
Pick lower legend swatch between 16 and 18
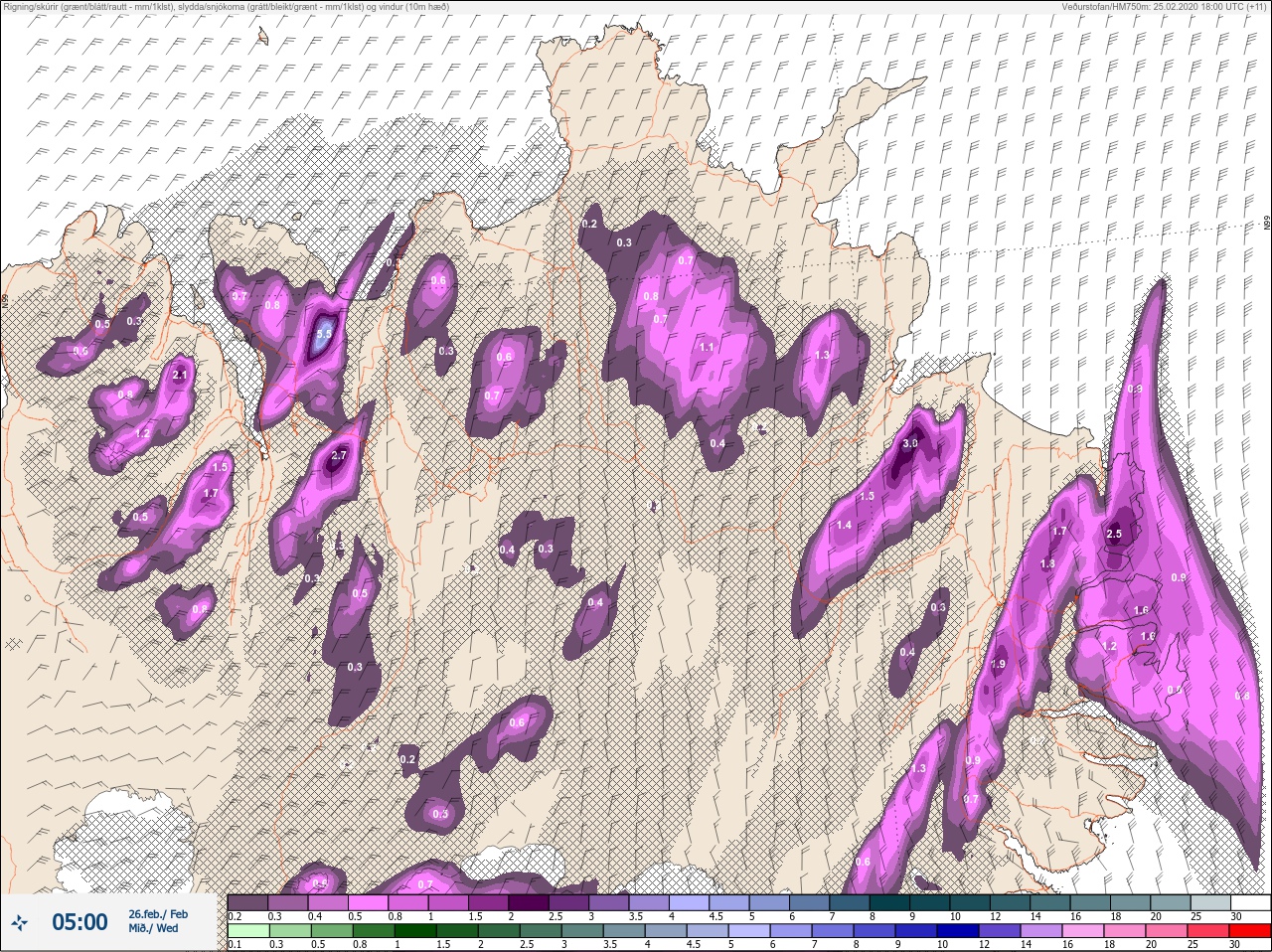(x=1083, y=931)
